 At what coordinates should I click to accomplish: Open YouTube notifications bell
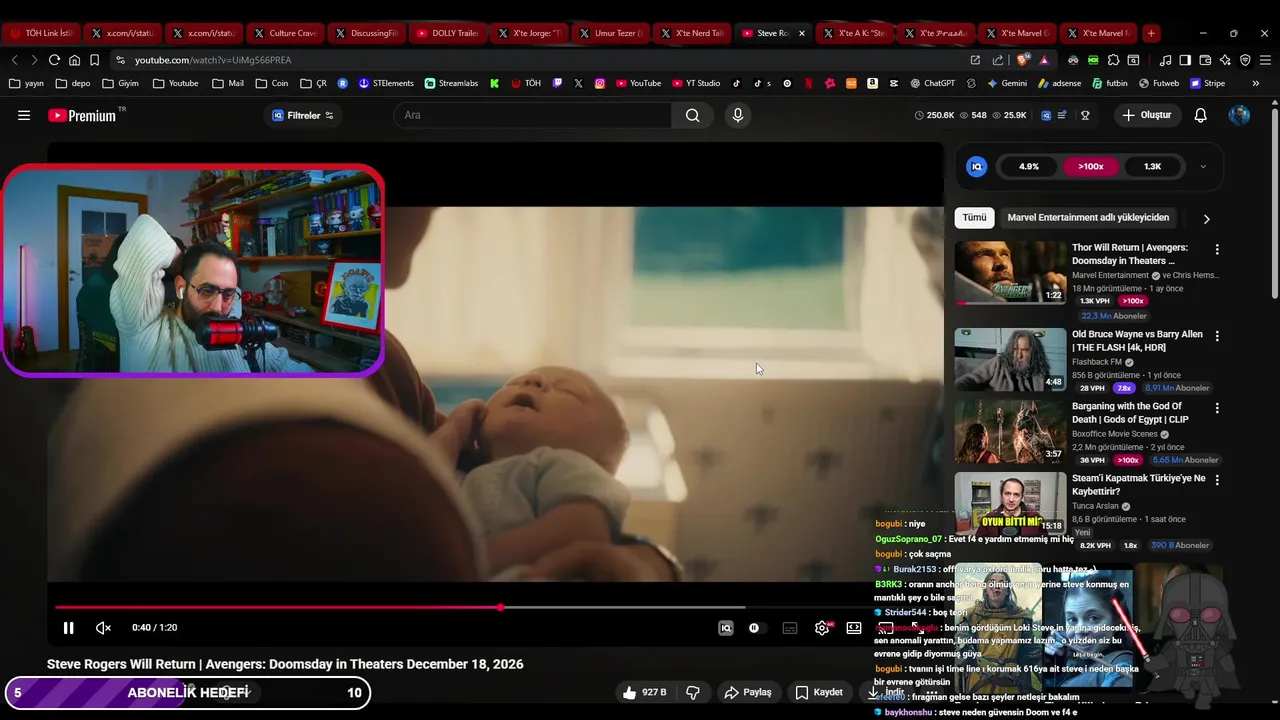point(1201,115)
